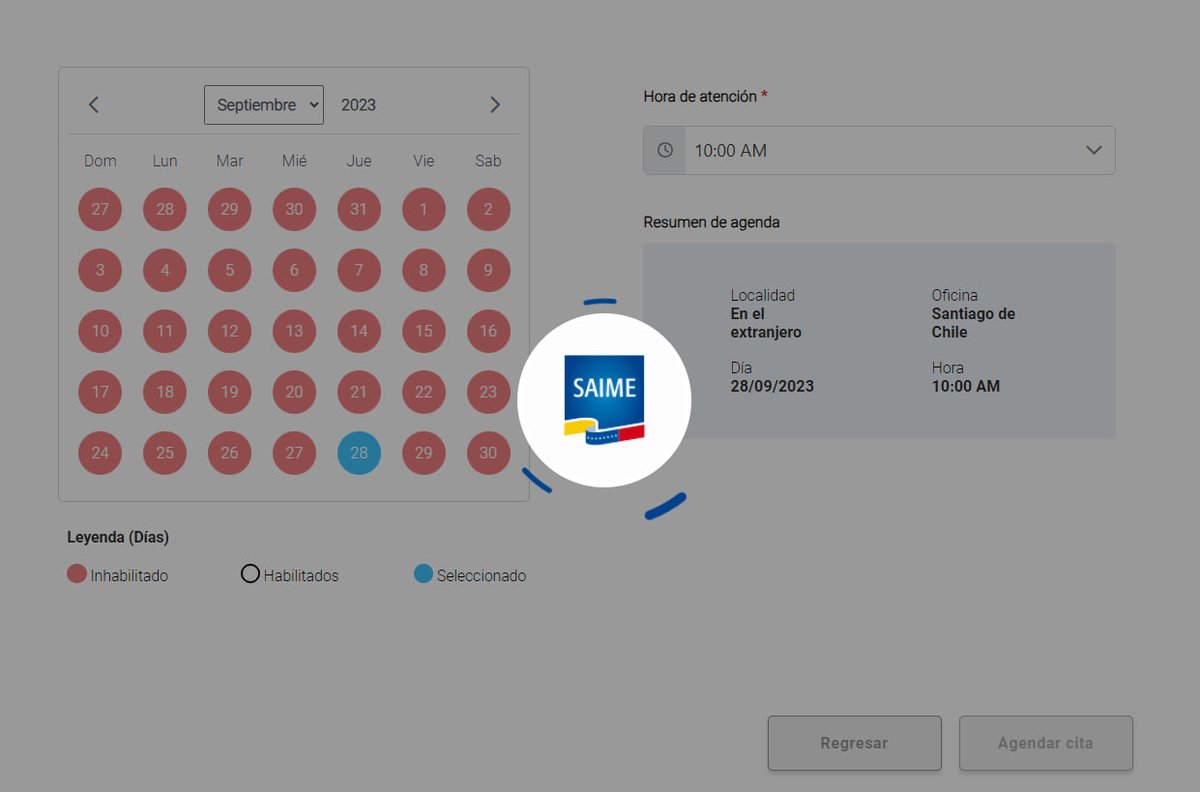Select August 31 in the first row
The width and height of the screenshot is (1200, 792).
(359, 209)
